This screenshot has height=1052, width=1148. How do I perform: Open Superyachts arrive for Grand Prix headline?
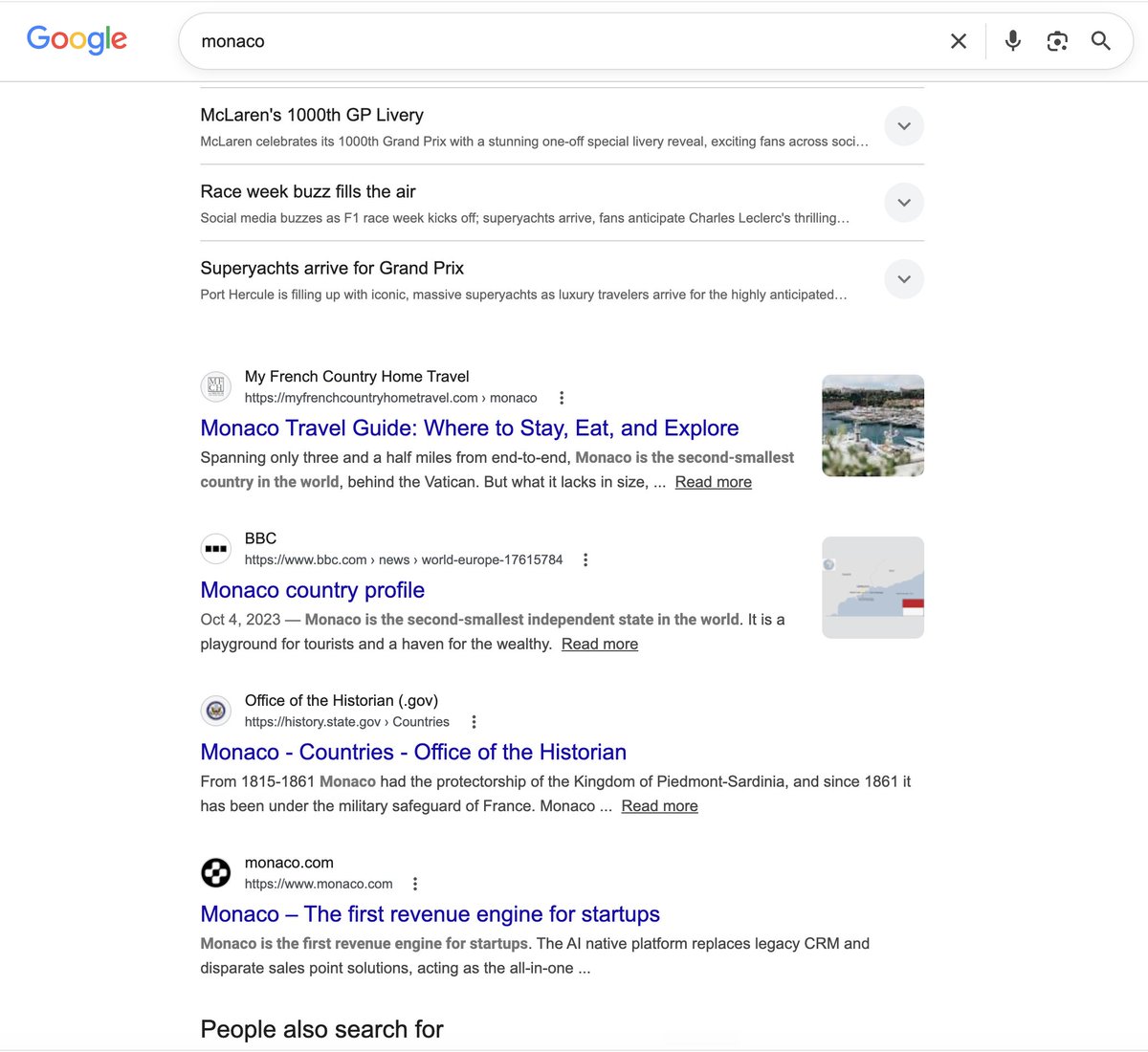pyautogui.click(x=332, y=268)
